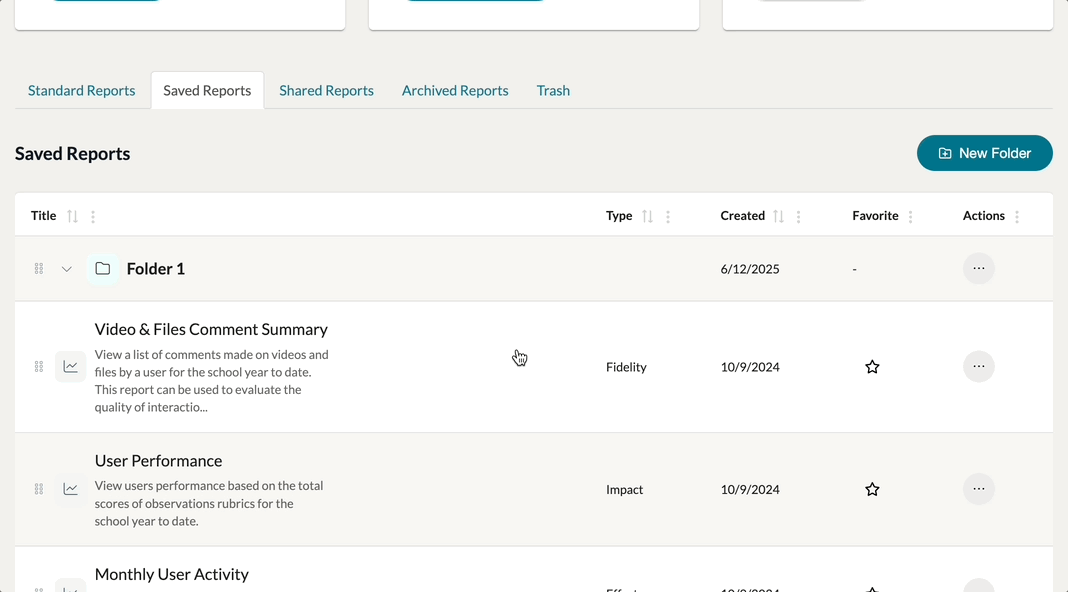1068x592 pixels.
Task: Open the Video & Files Comment Summary report
Action: 211,329
